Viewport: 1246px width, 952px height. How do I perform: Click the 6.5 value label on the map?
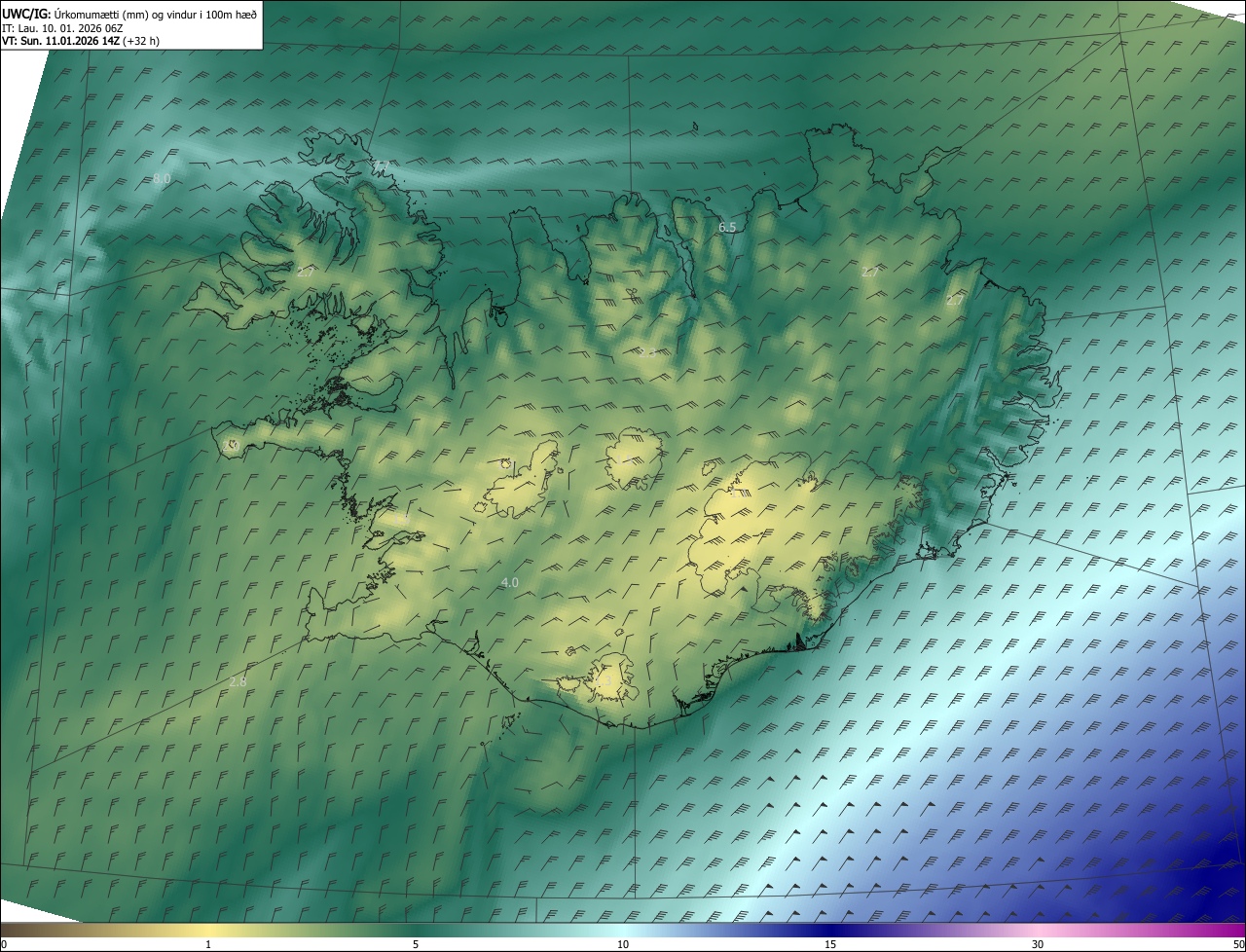(x=727, y=227)
